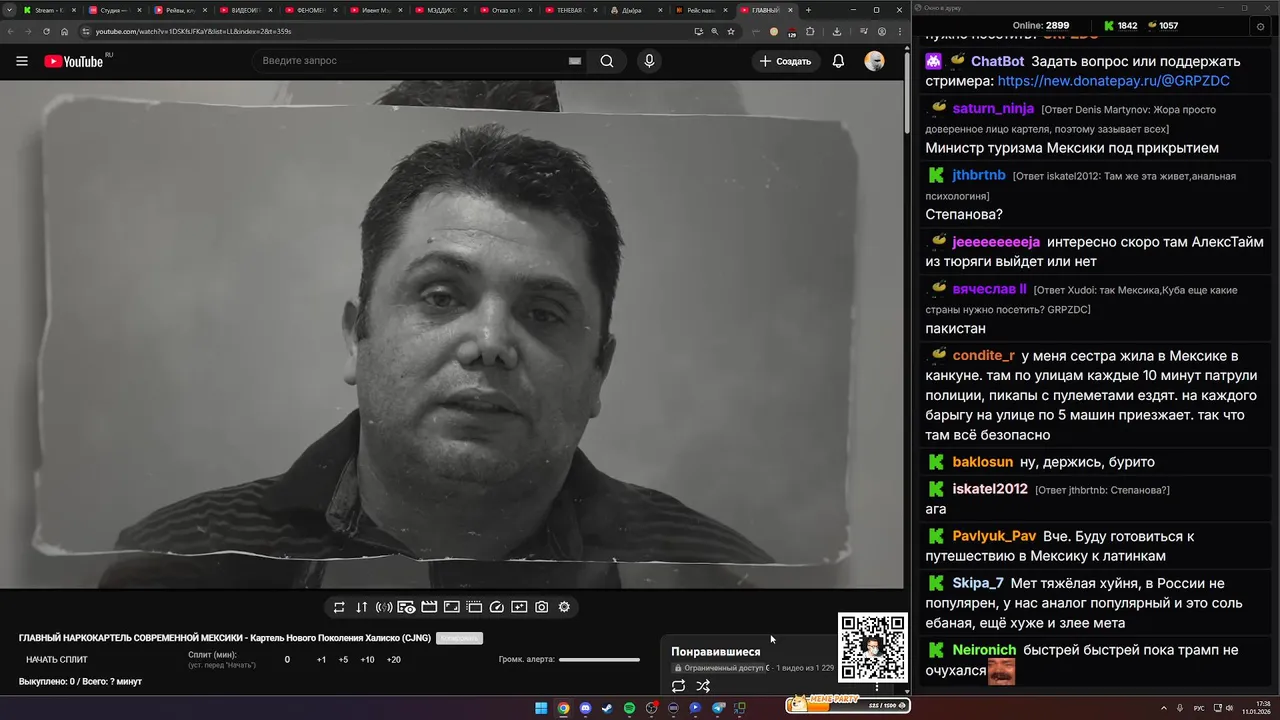Viewport: 1280px width, 720px height.
Task: Open Spotify from the taskbar
Action: tap(629, 708)
